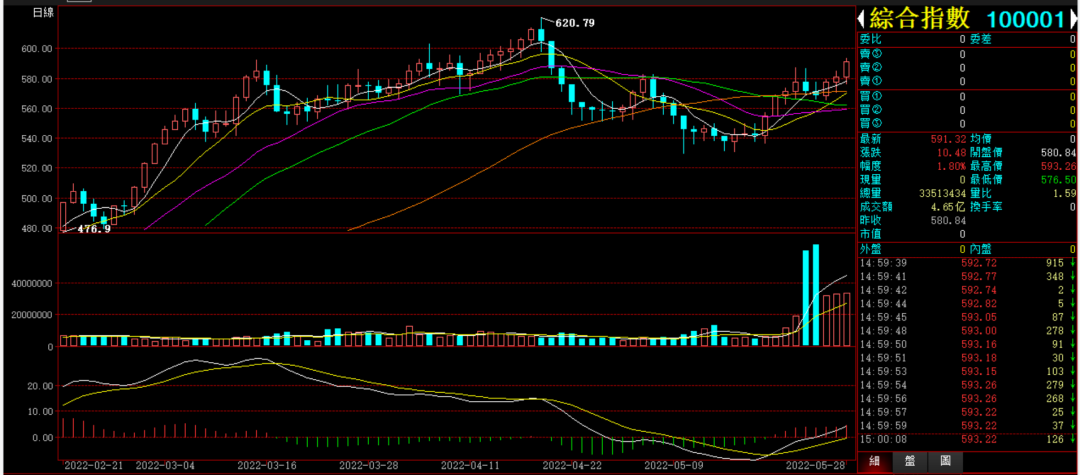
Task: Click the 買③ order row label
Action: point(871,124)
